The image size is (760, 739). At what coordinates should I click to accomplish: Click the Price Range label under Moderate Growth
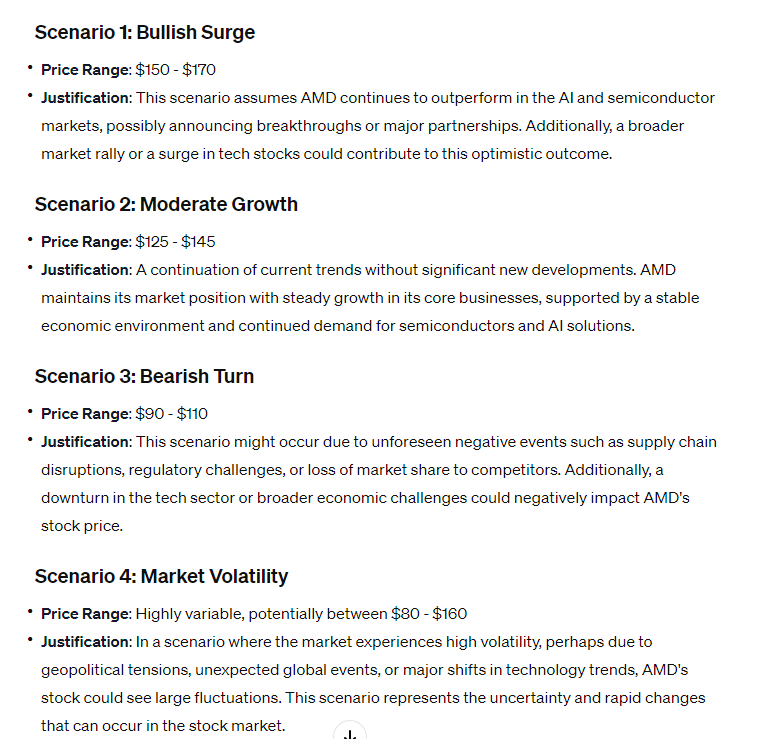pyautogui.click(x=86, y=242)
